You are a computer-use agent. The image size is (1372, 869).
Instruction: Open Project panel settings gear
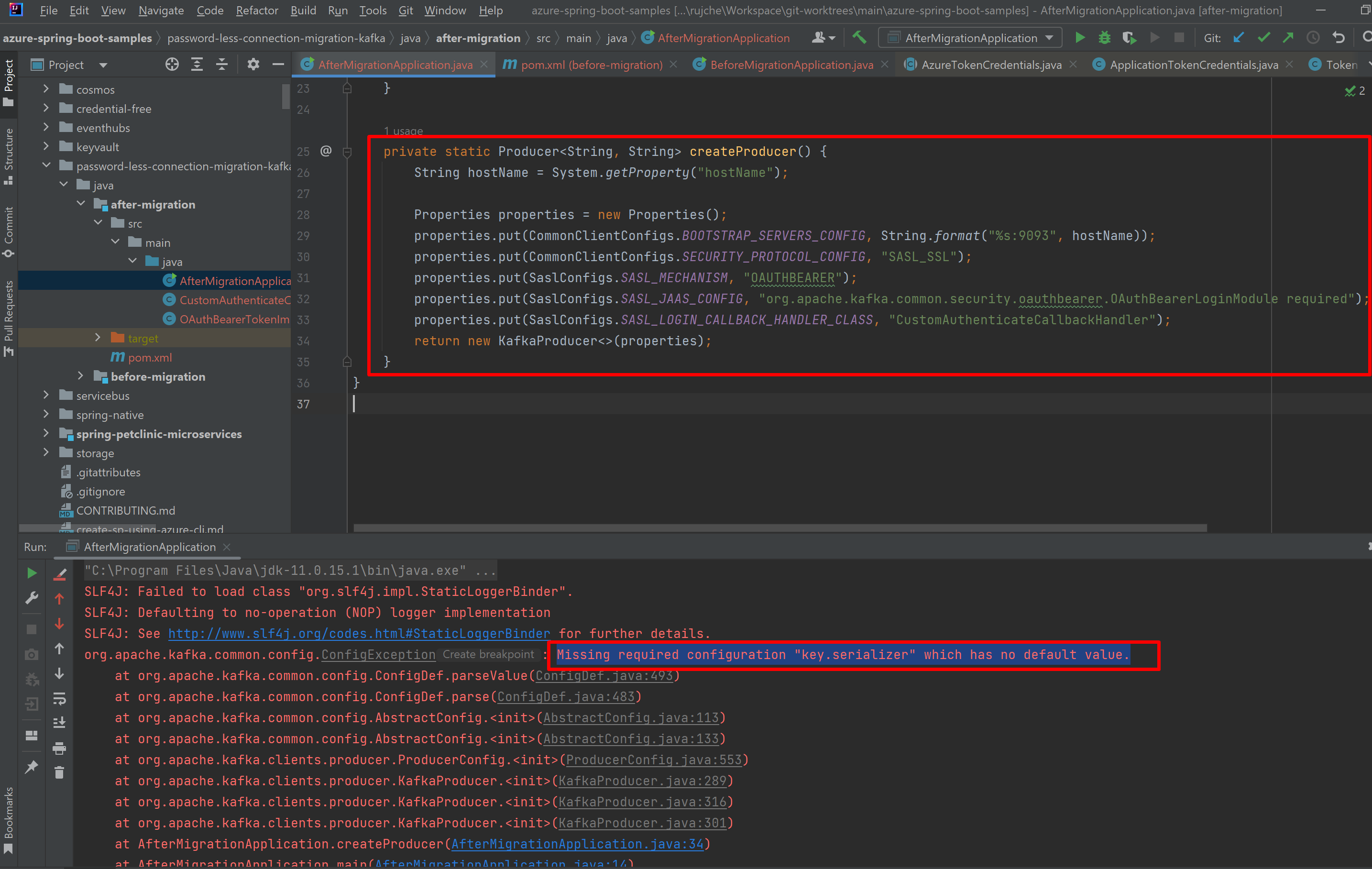(253, 64)
